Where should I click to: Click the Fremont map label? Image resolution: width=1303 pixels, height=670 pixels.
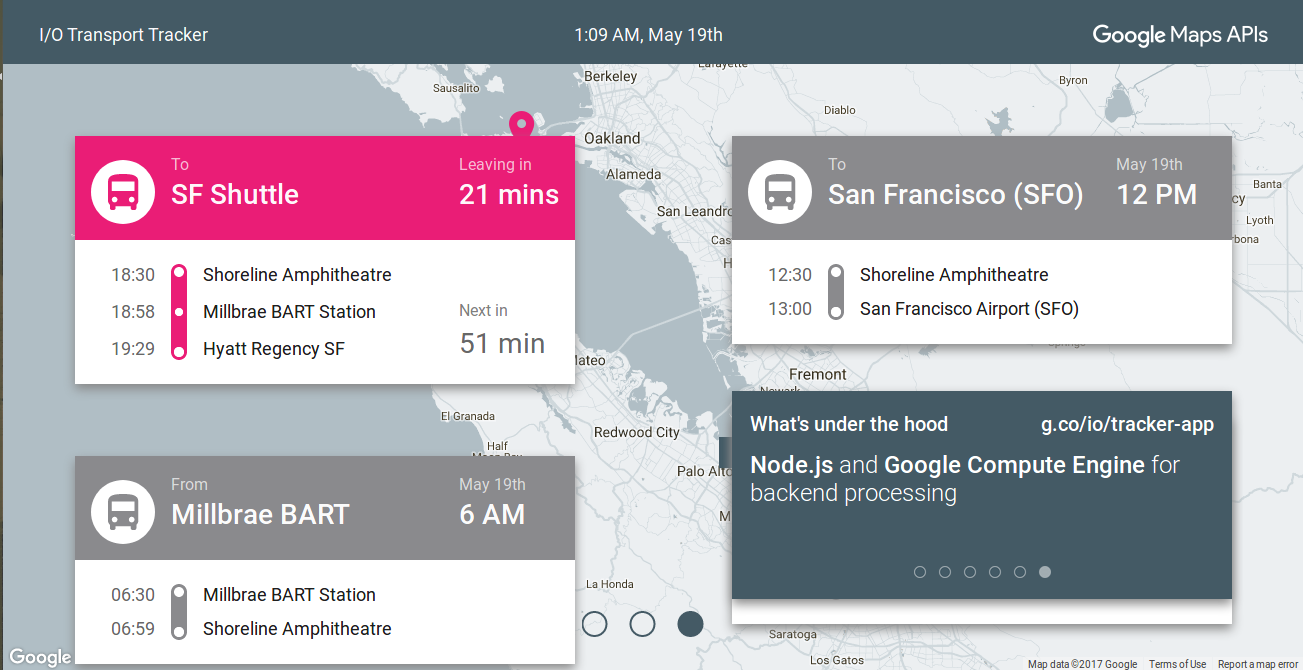point(818,374)
